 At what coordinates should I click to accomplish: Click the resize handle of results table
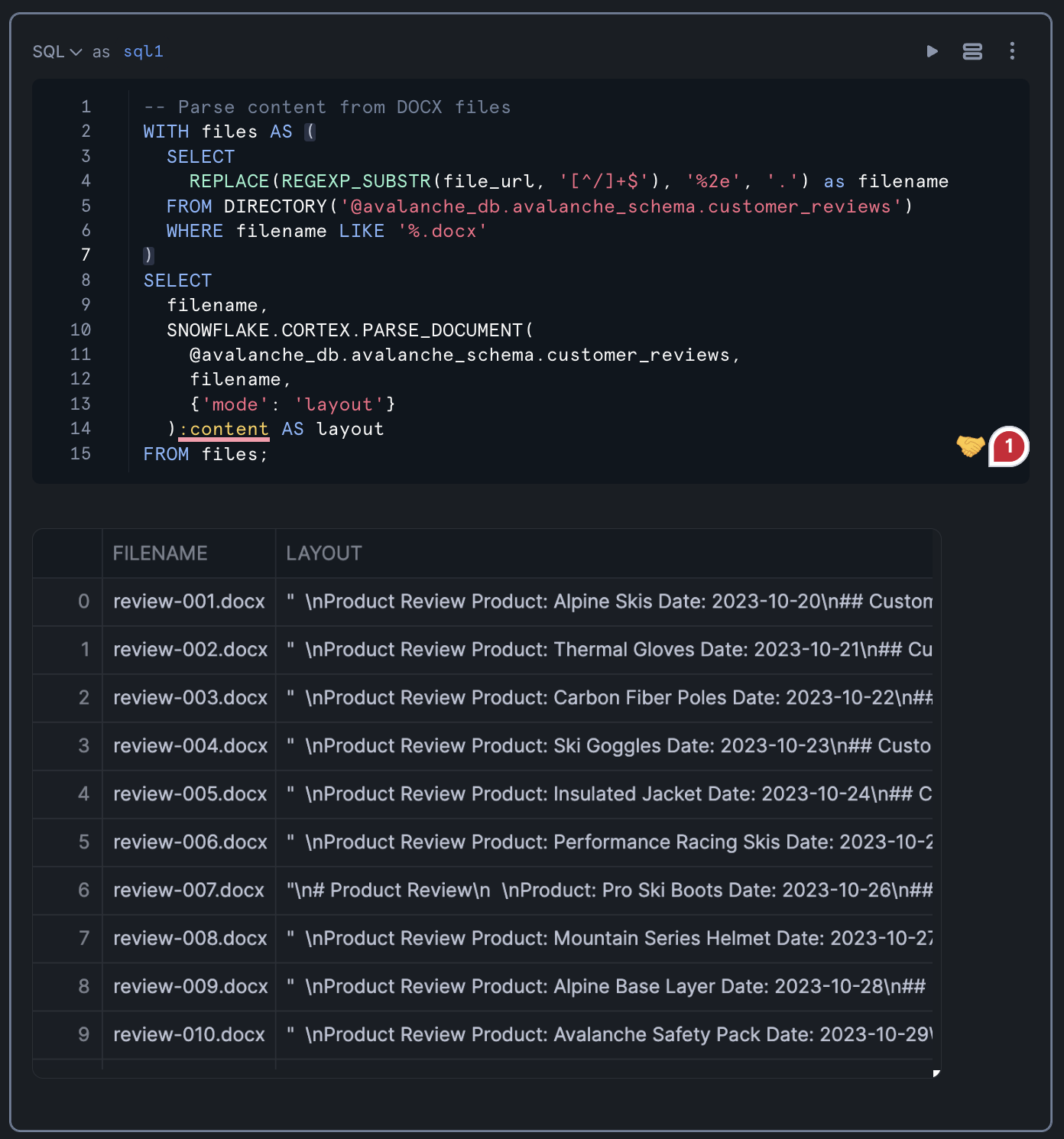click(936, 1073)
